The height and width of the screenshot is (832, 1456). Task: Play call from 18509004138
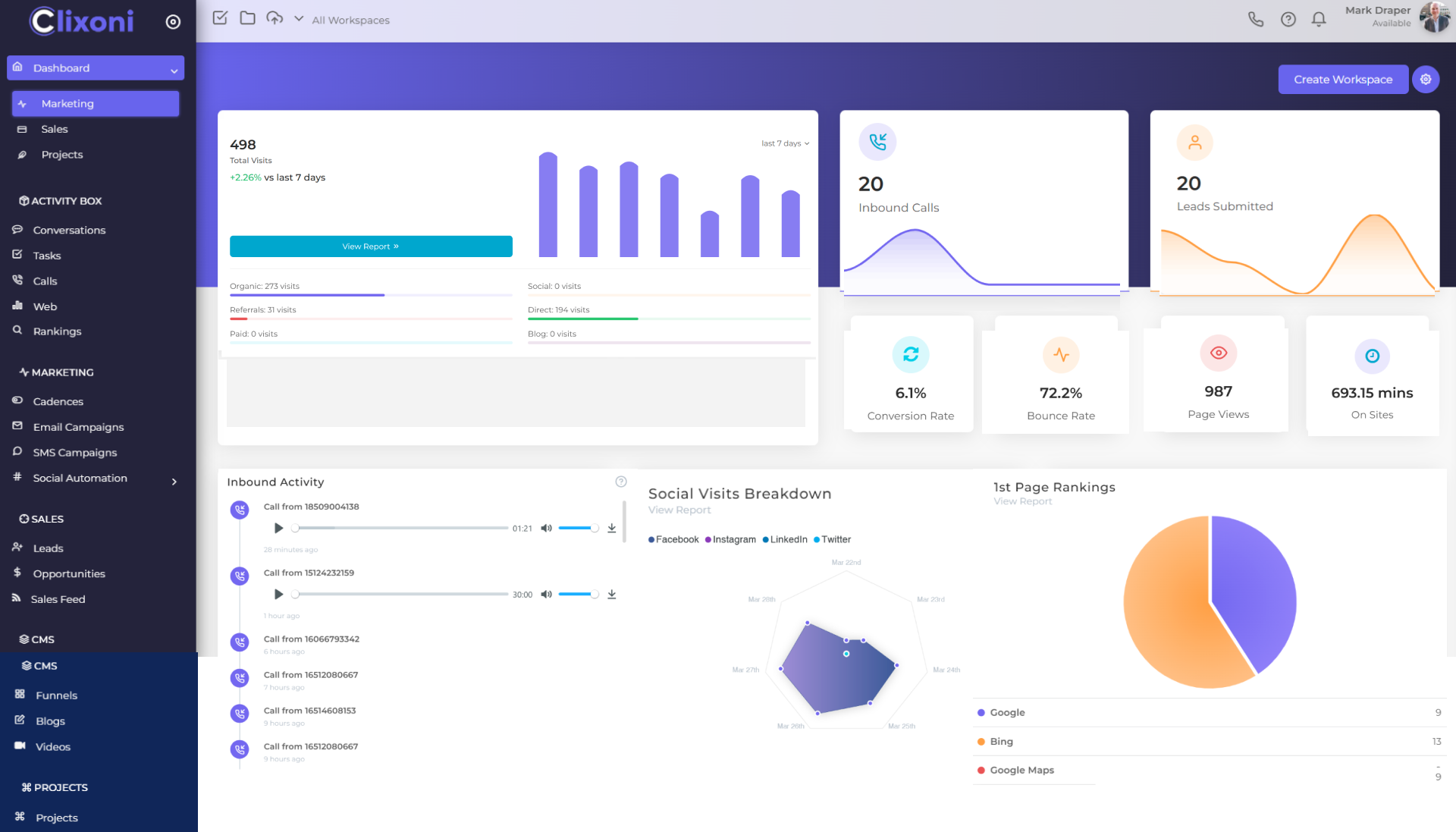pos(278,528)
